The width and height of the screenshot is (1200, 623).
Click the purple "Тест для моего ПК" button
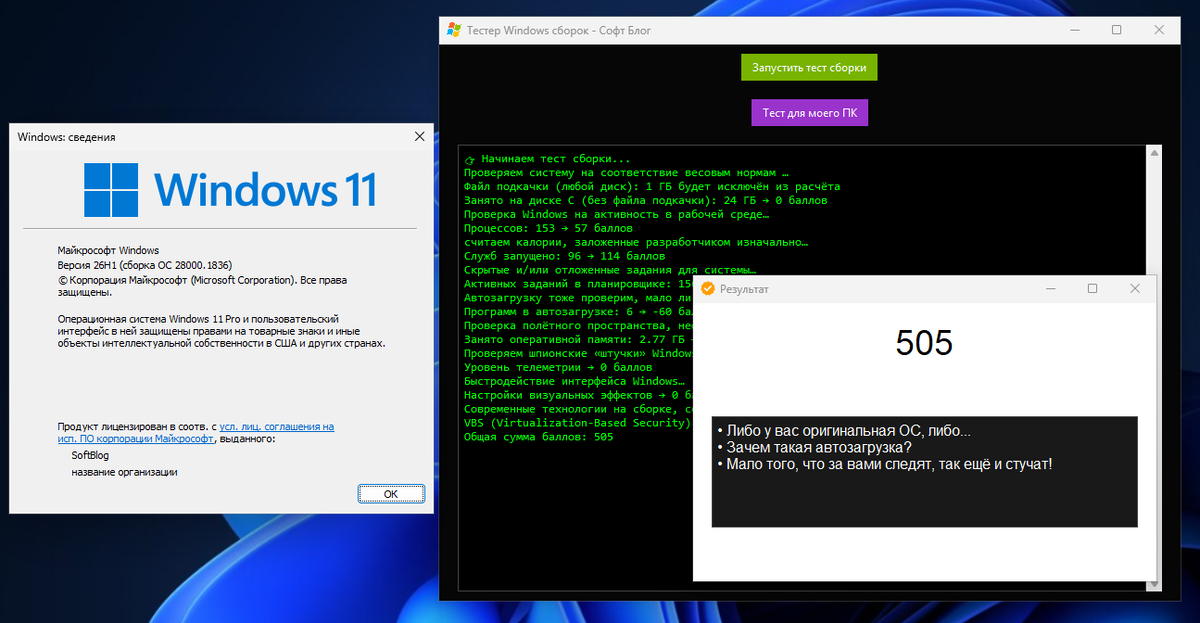pyautogui.click(x=810, y=113)
